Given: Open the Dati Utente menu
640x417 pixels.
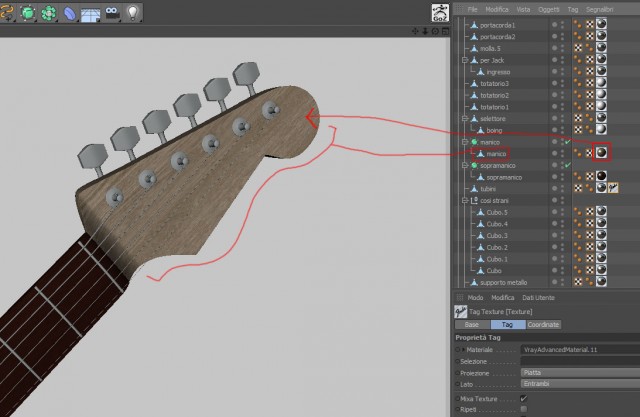Looking at the screenshot, I should click(x=538, y=297).
